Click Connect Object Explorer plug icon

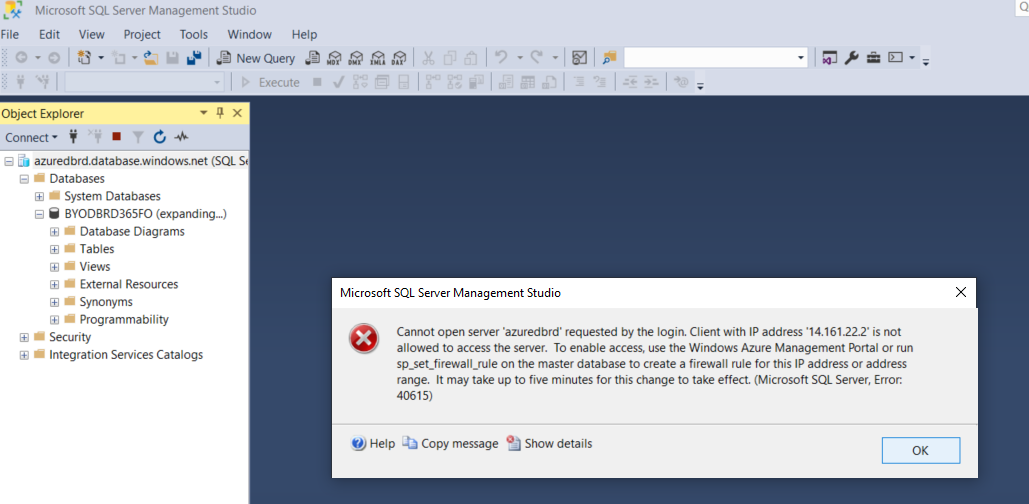click(x=74, y=136)
